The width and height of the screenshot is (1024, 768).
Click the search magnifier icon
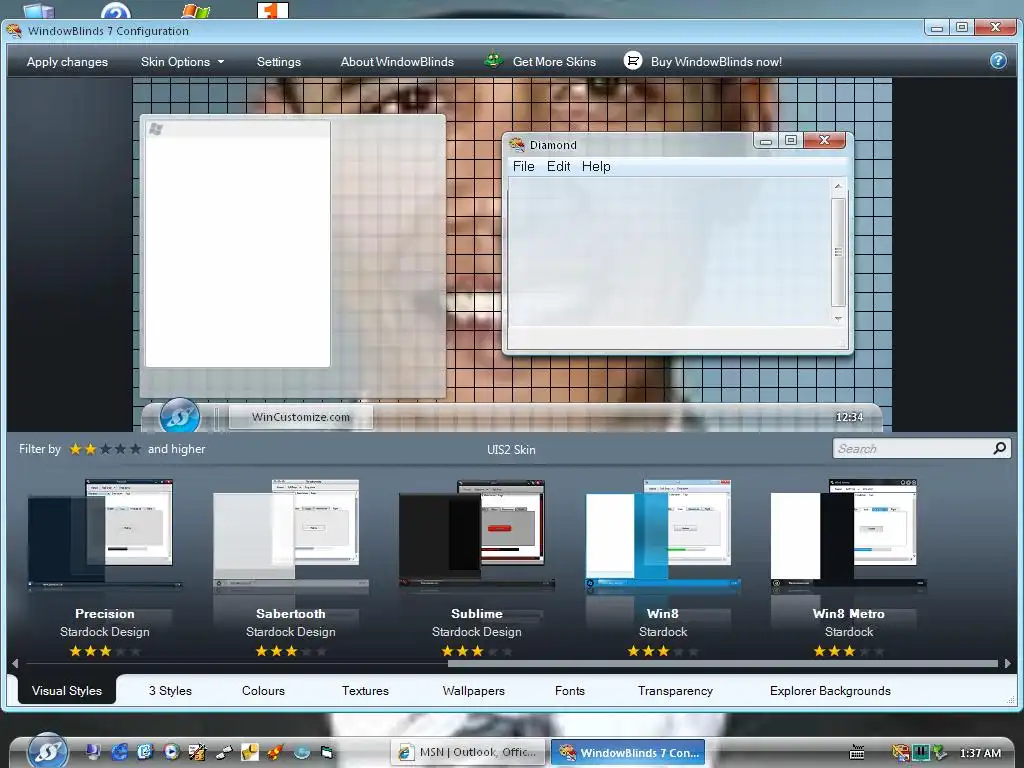(999, 448)
